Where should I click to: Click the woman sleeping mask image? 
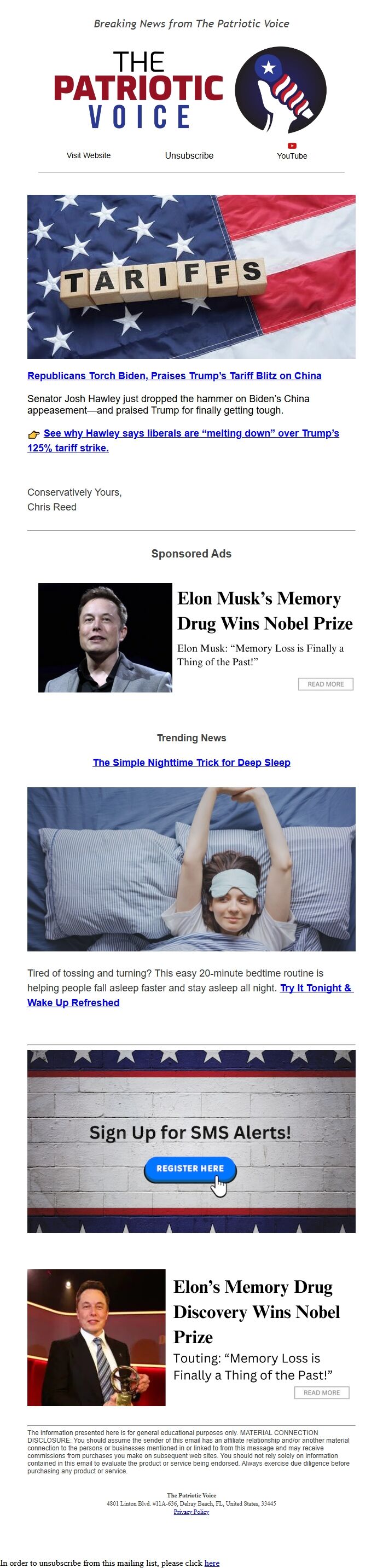(191, 869)
